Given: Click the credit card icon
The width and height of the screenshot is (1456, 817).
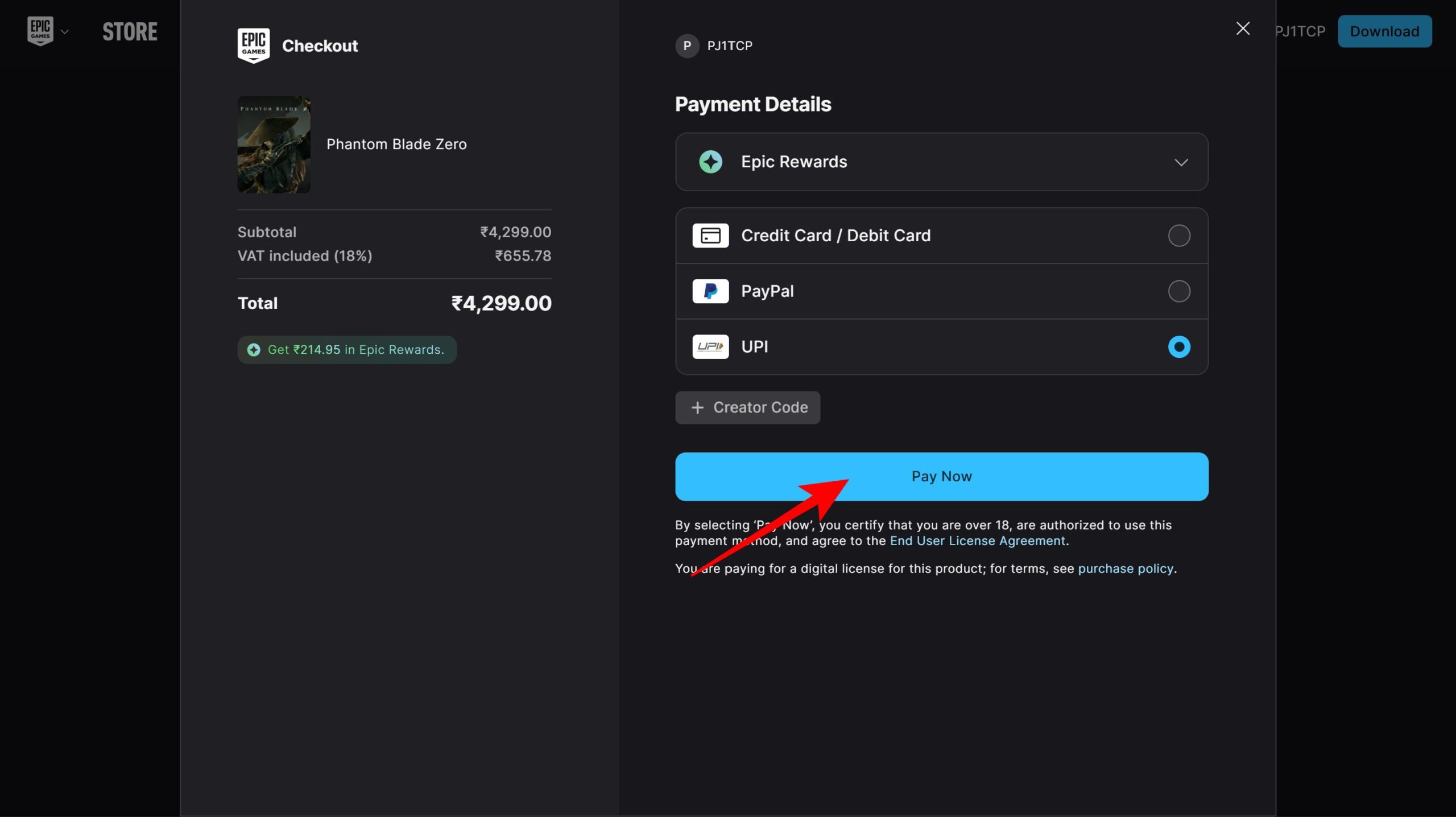Looking at the screenshot, I should click(x=710, y=236).
